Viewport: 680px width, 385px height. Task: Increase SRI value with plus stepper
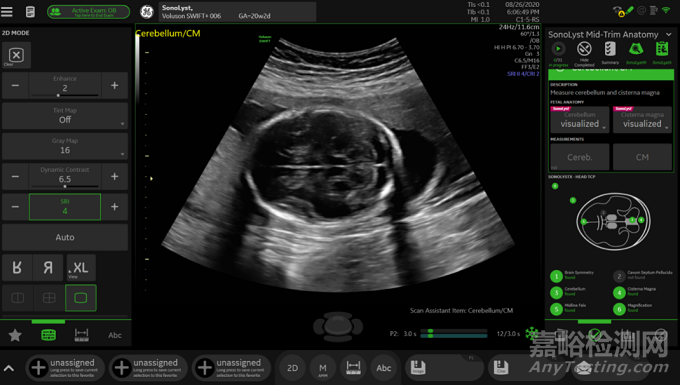pos(114,207)
